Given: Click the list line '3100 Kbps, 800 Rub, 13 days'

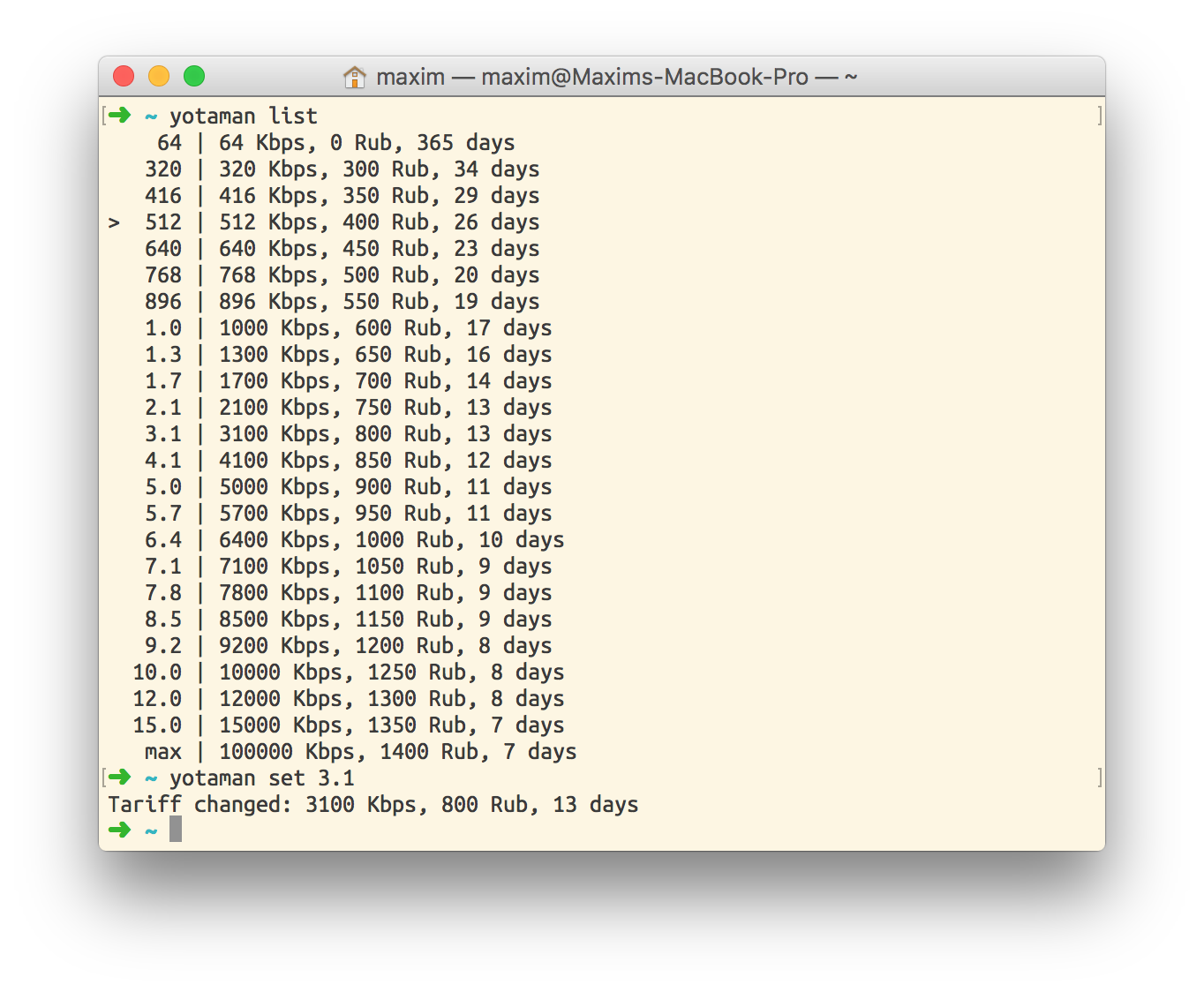Looking at the screenshot, I should [x=385, y=433].
